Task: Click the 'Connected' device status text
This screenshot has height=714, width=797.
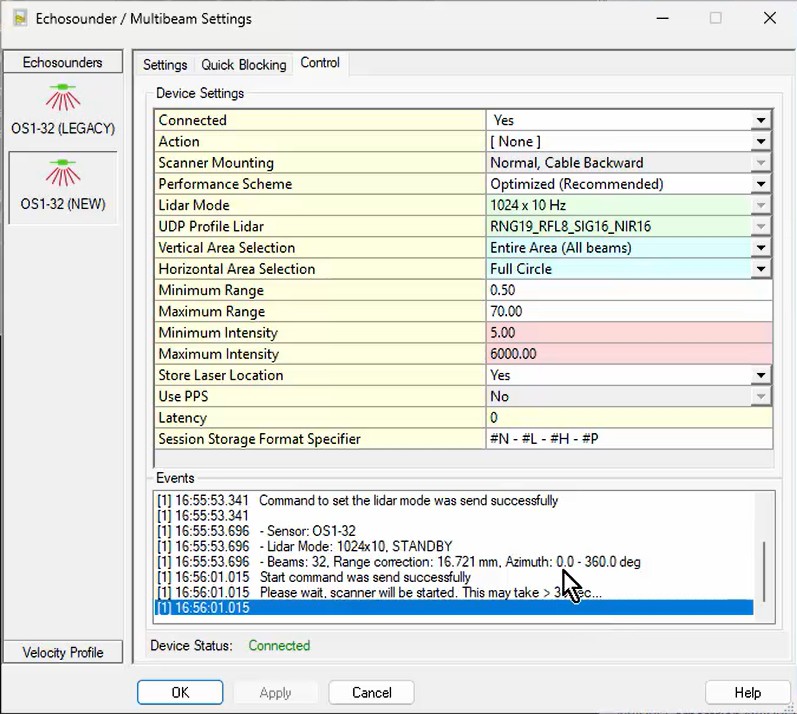Action: pos(279,645)
